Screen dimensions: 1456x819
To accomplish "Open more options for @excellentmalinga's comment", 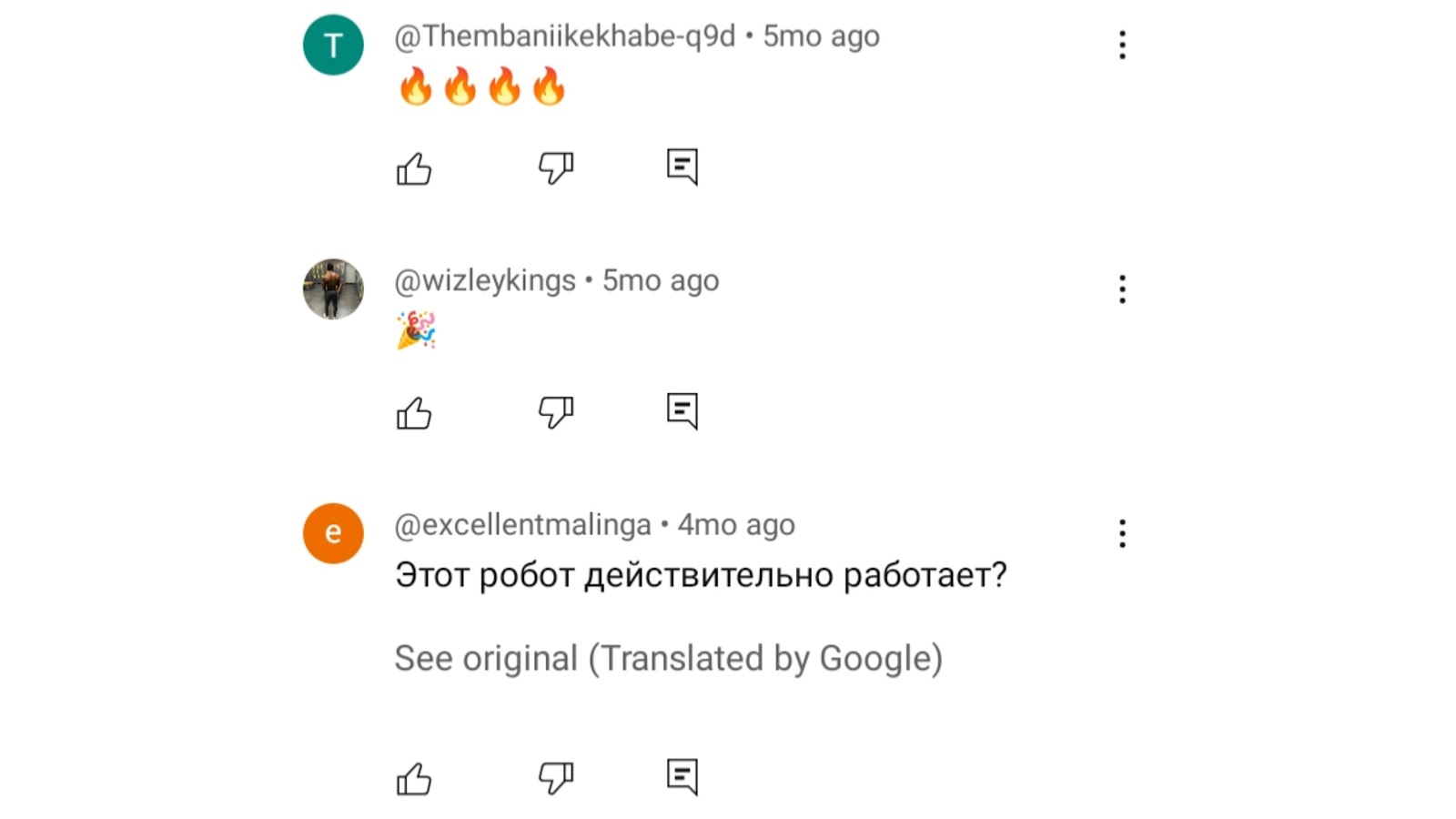I will [x=1122, y=533].
